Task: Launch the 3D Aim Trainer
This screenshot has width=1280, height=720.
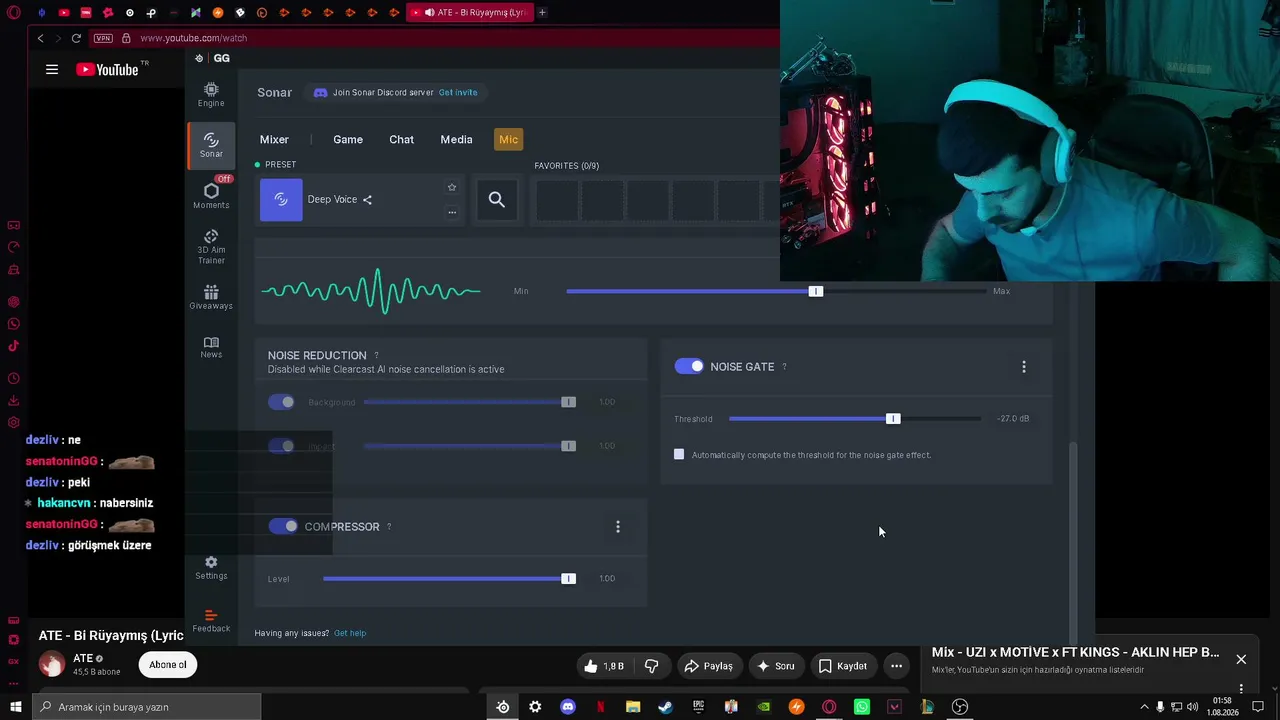Action: (x=211, y=248)
